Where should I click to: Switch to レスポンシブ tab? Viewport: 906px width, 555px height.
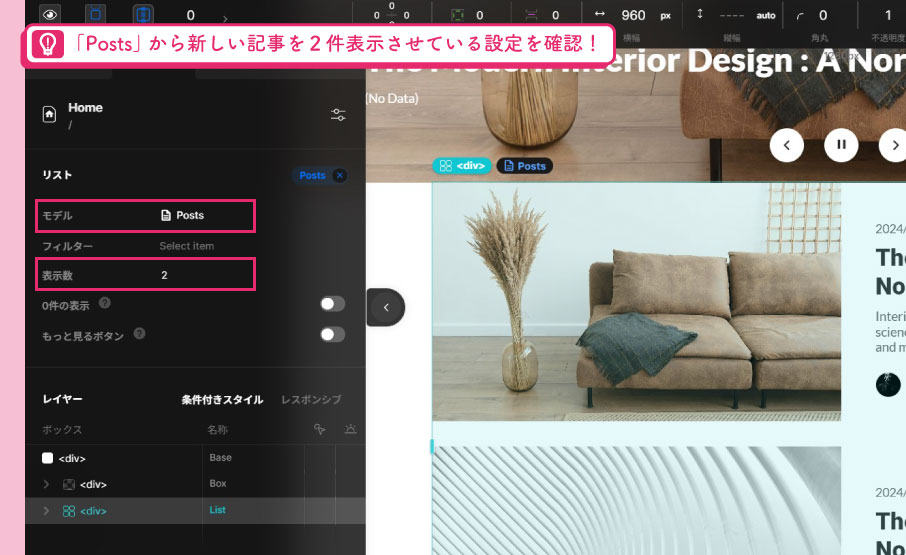[311, 400]
